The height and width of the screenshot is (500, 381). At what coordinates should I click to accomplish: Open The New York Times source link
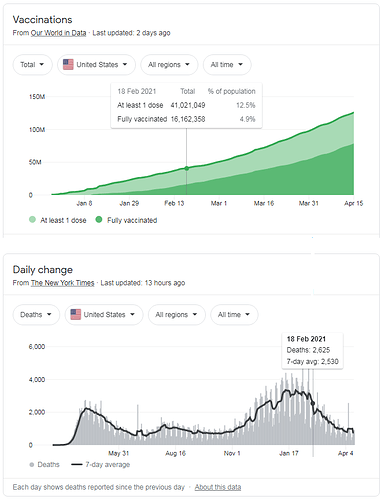pos(62,283)
